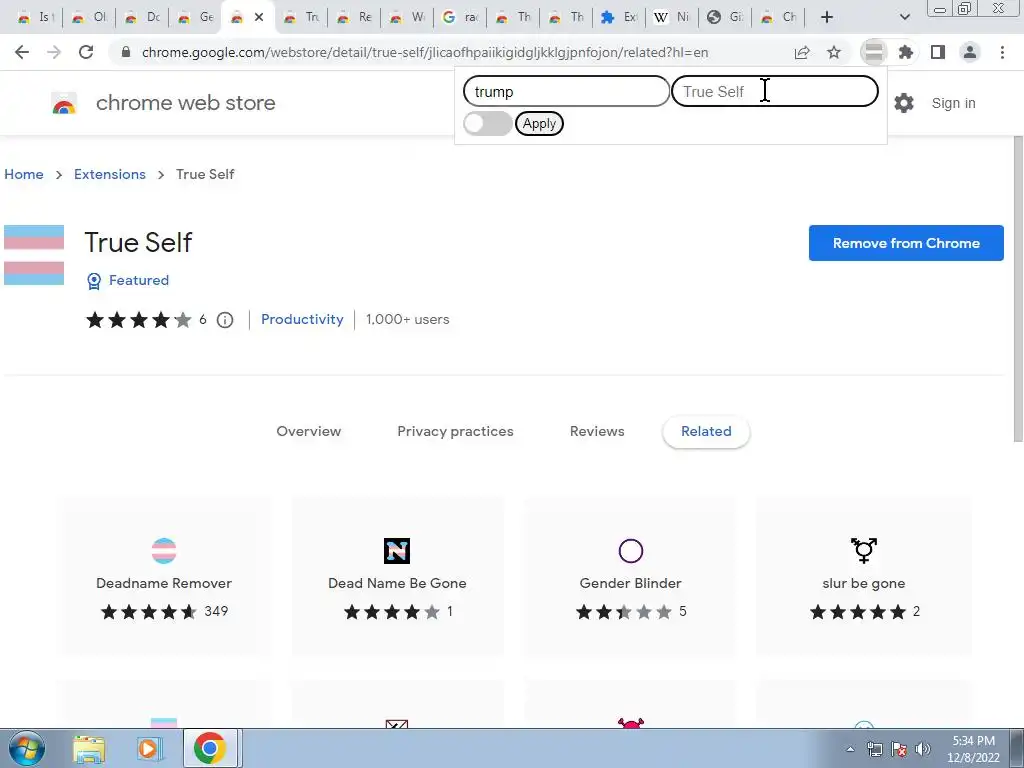Open Windows Explorer from taskbar

tap(89, 748)
